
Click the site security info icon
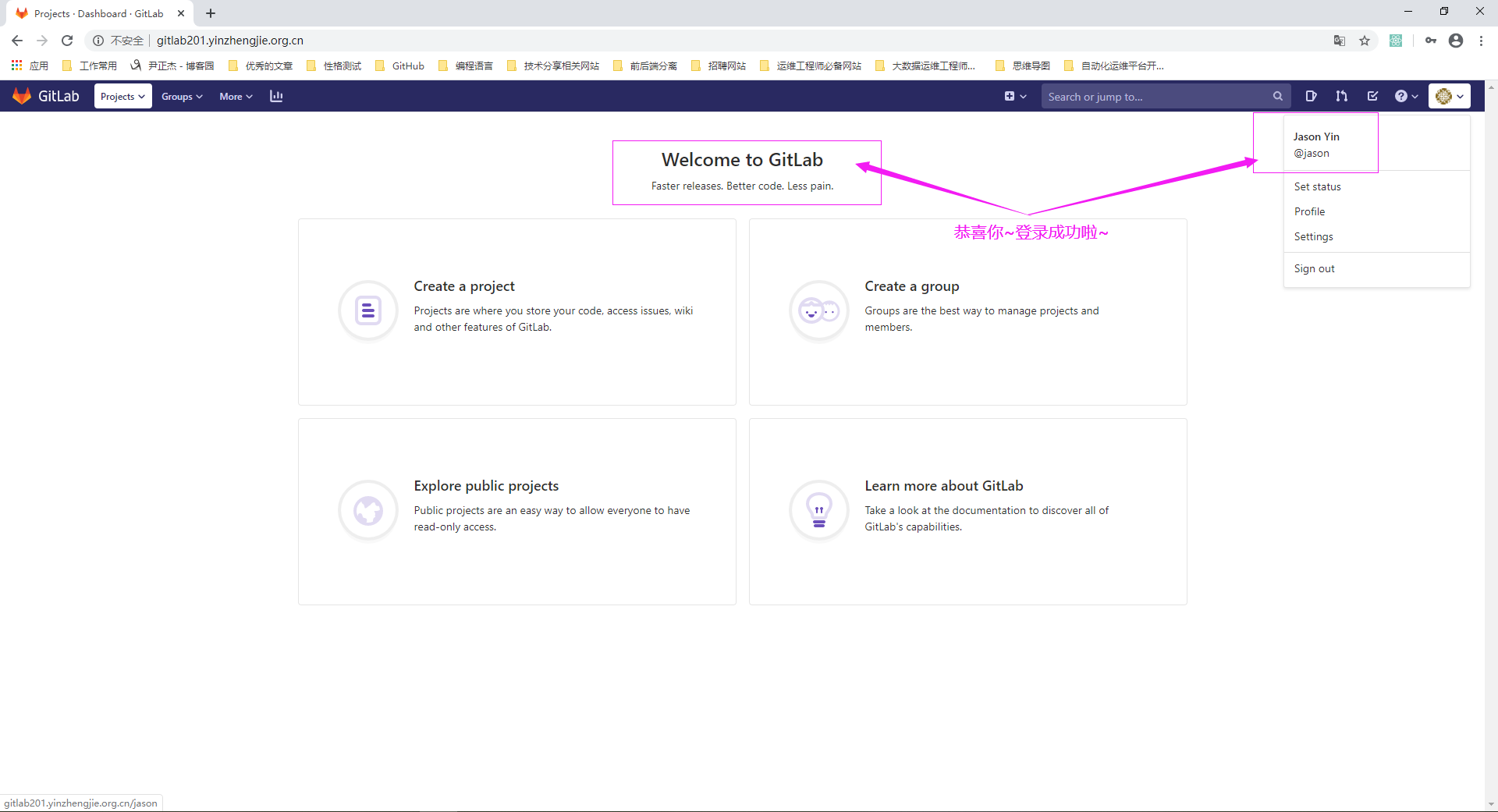(x=98, y=41)
